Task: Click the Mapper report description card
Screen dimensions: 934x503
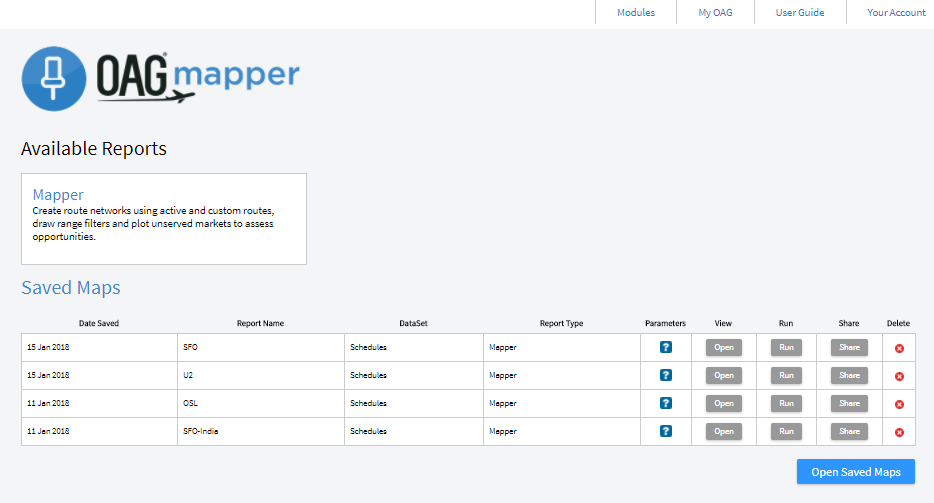Action: pos(164,219)
